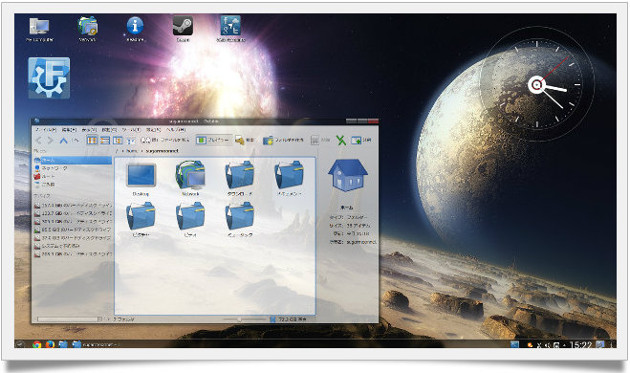Select the Desktop folder in the file view
The width and height of the screenshot is (630, 373).
(141, 179)
